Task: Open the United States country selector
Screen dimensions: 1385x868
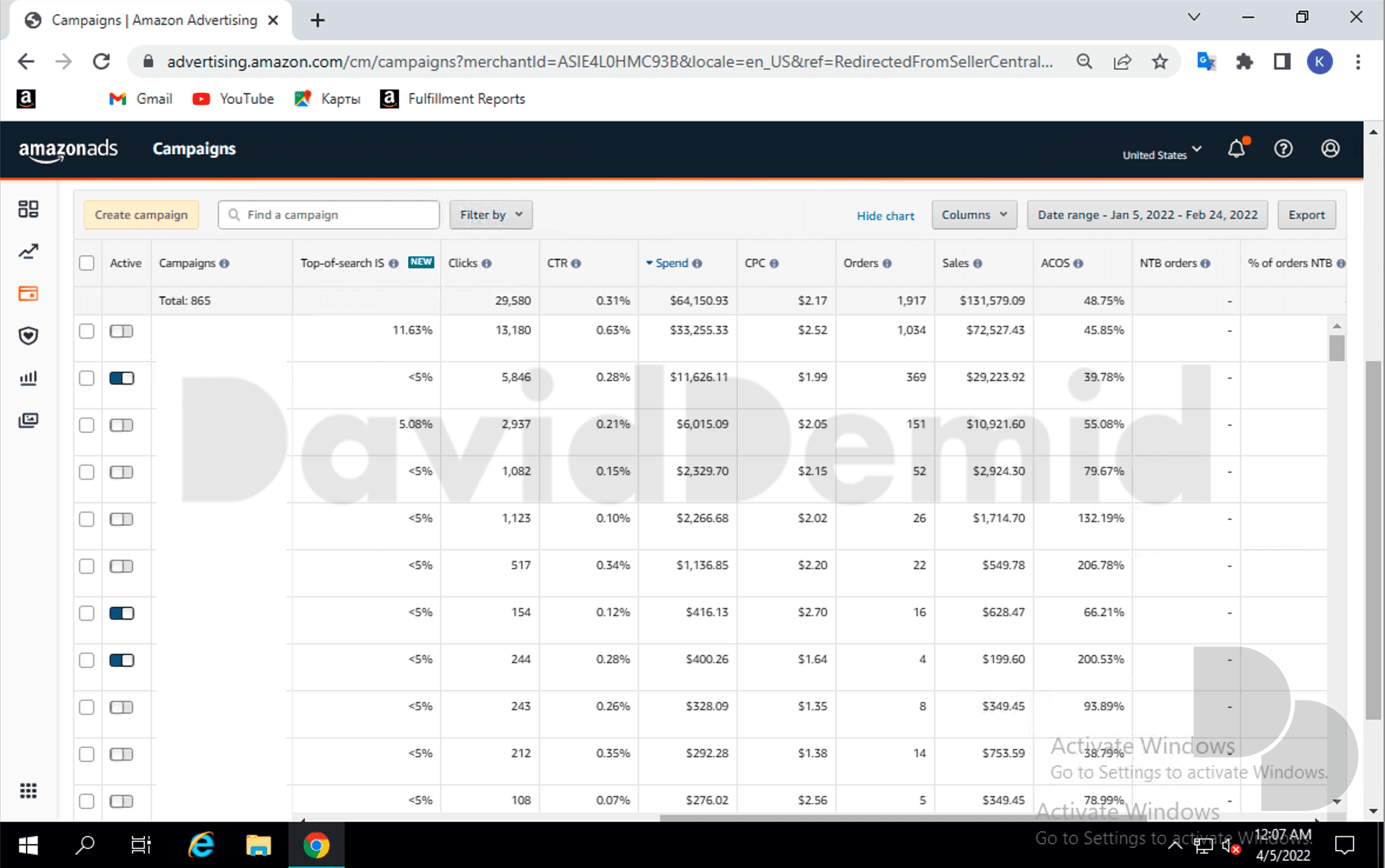Action: [1161, 154]
